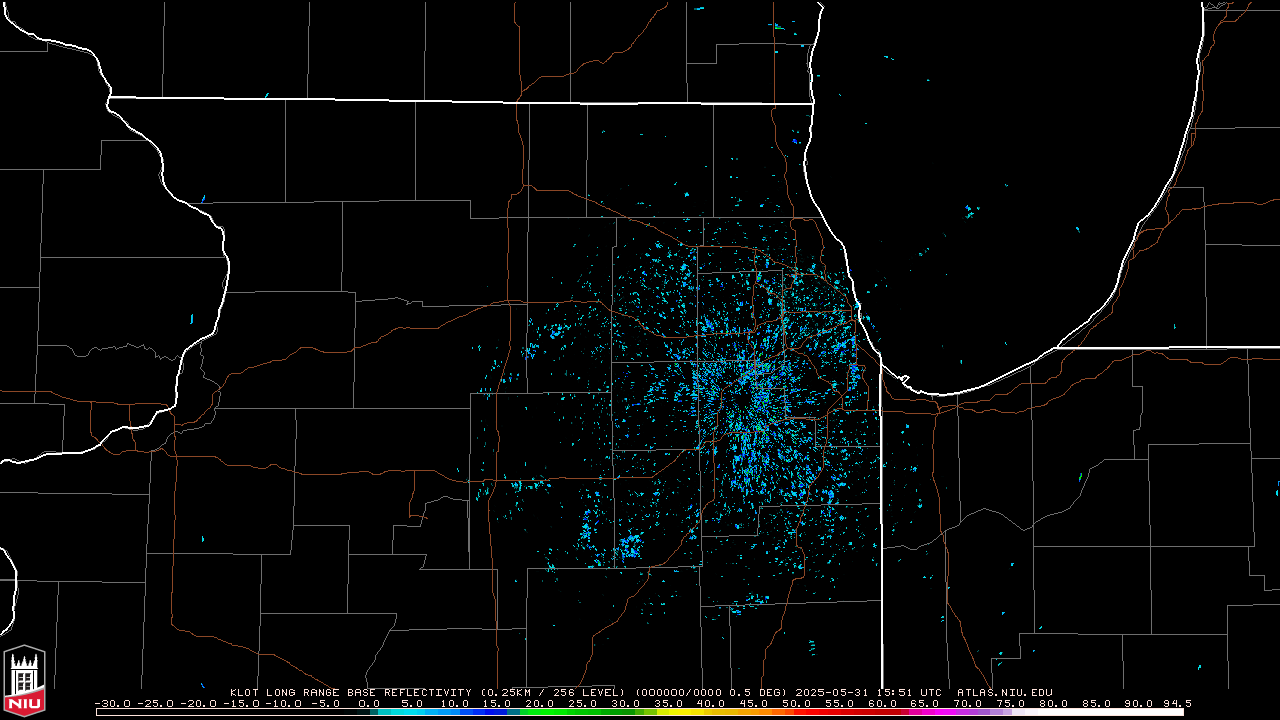Click the -5.0 scale value
The image size is (1280, 720).
coord(325,703)
